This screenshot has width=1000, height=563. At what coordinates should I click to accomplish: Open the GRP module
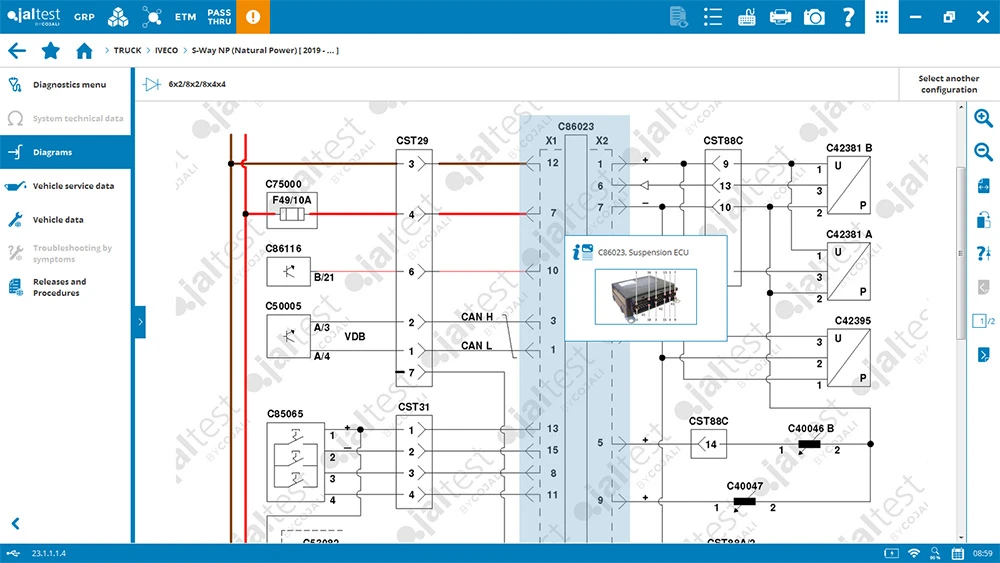pyautogui.click(x=84, y=17)
